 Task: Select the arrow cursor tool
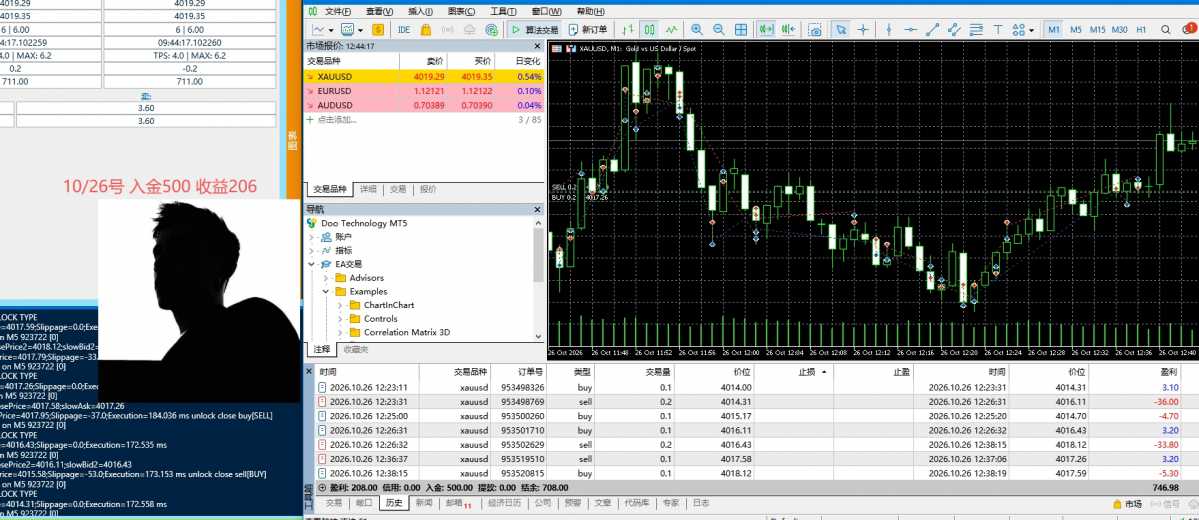[x=841, y=29]
